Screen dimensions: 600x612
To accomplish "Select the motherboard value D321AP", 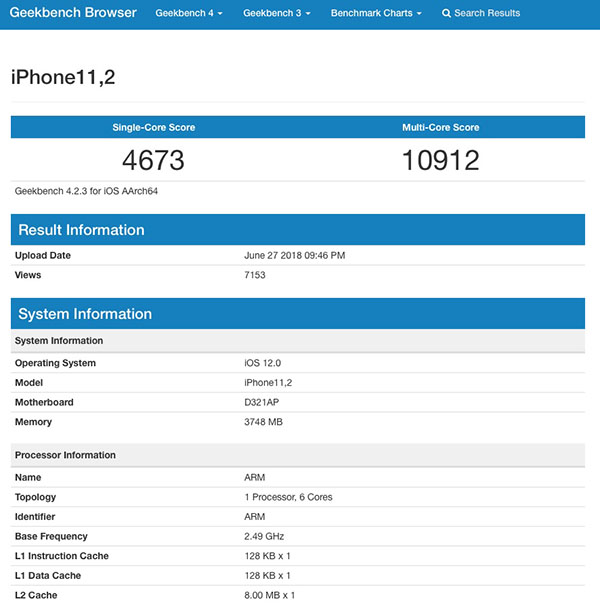I will (262, 402).
